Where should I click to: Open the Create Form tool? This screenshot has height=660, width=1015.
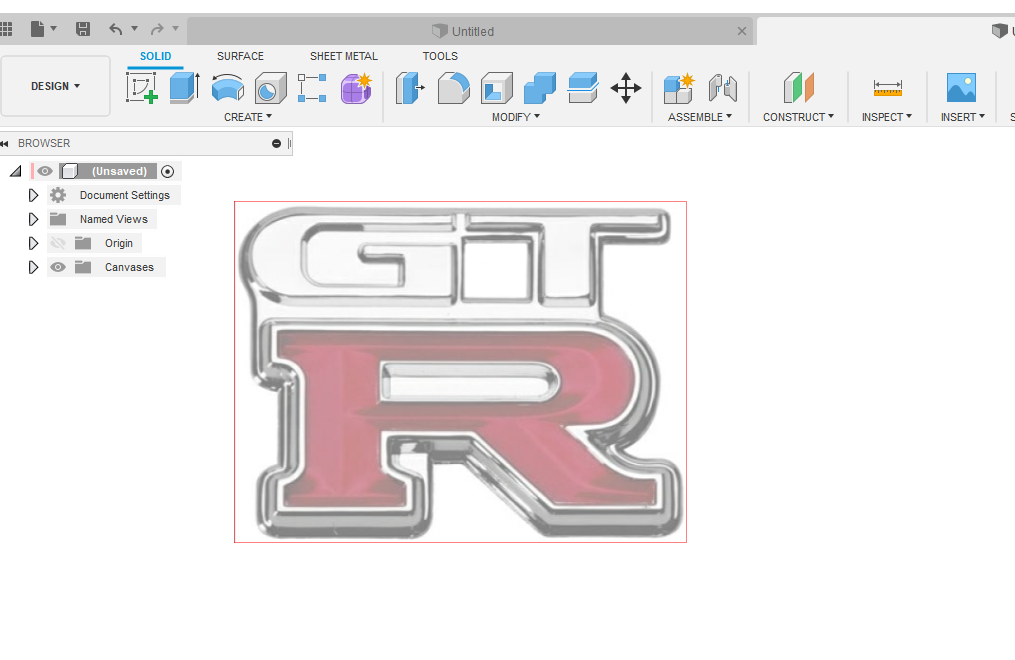[x=356, y=88]
